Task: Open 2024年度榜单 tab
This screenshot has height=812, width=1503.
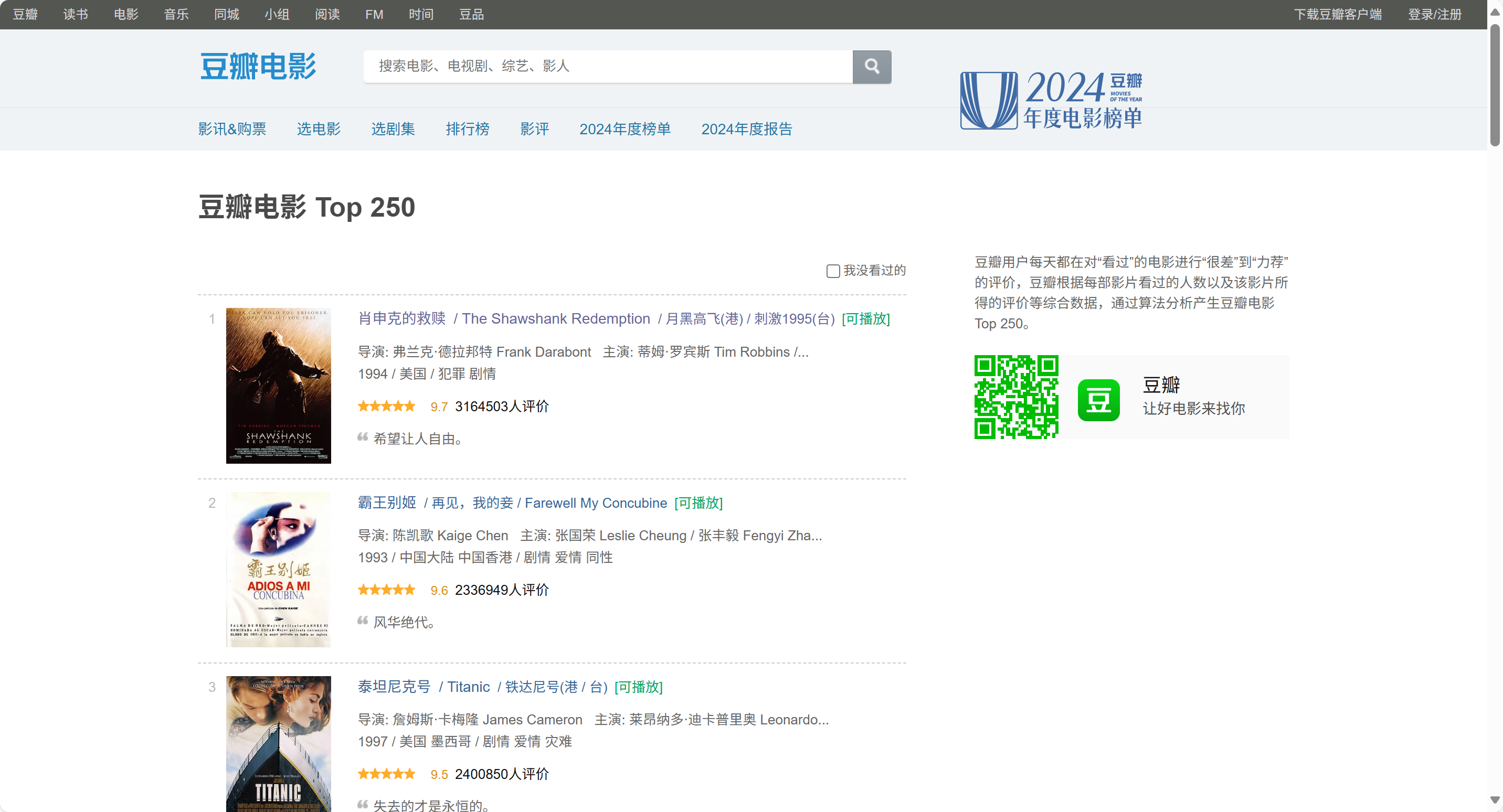Action: 625,129
